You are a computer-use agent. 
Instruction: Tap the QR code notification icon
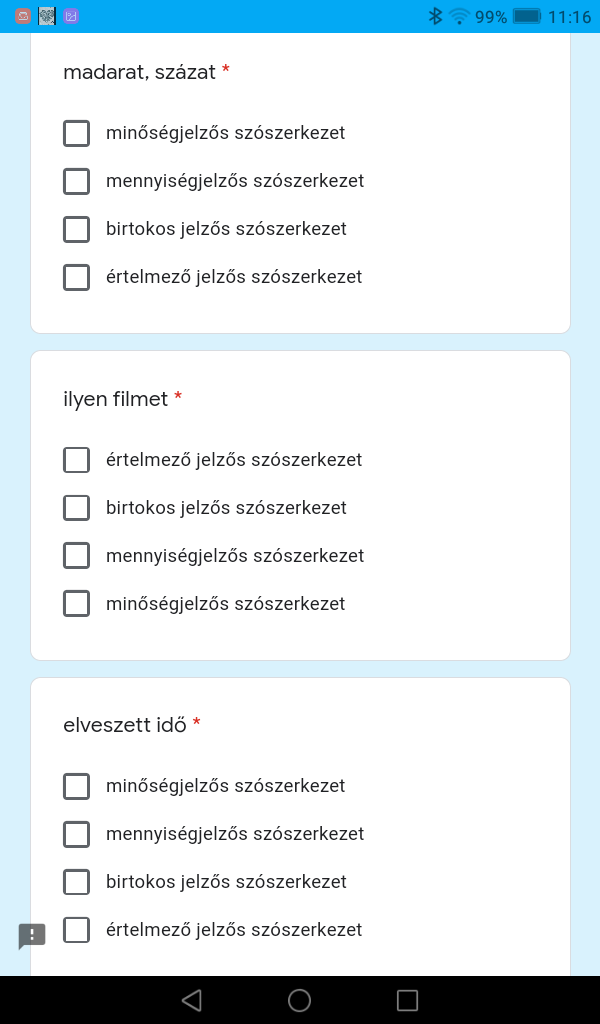tap(47, 16)
